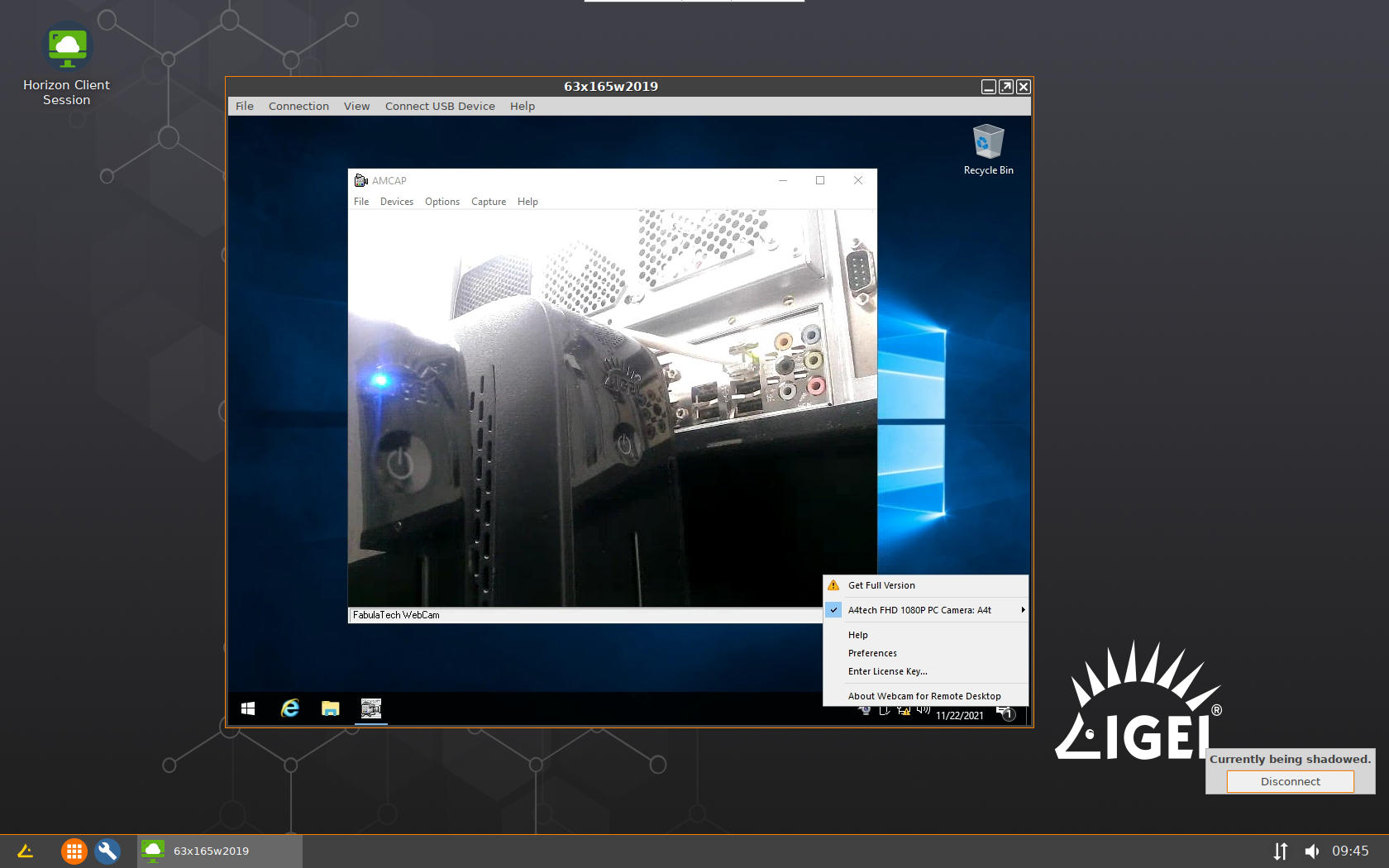Screen dimensions: 1389x868
Task: Click the IGEL network status arrows icon
Action: click(x=1281, y=851)
